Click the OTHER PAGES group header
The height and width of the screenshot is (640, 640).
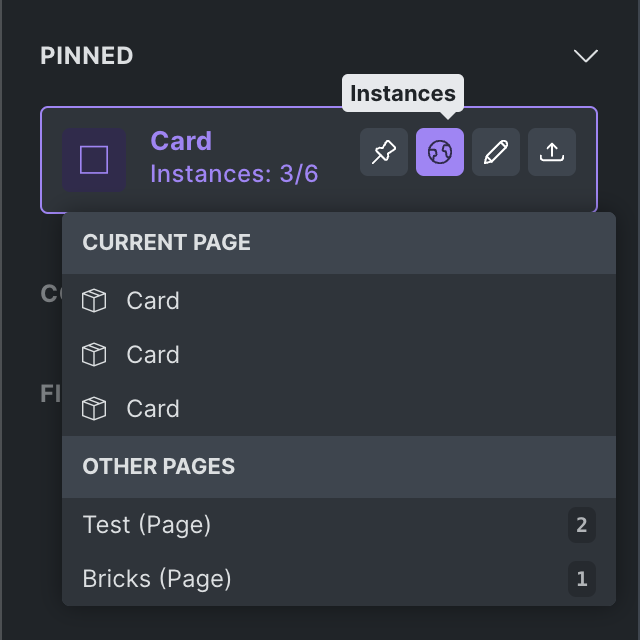(159, 467)
